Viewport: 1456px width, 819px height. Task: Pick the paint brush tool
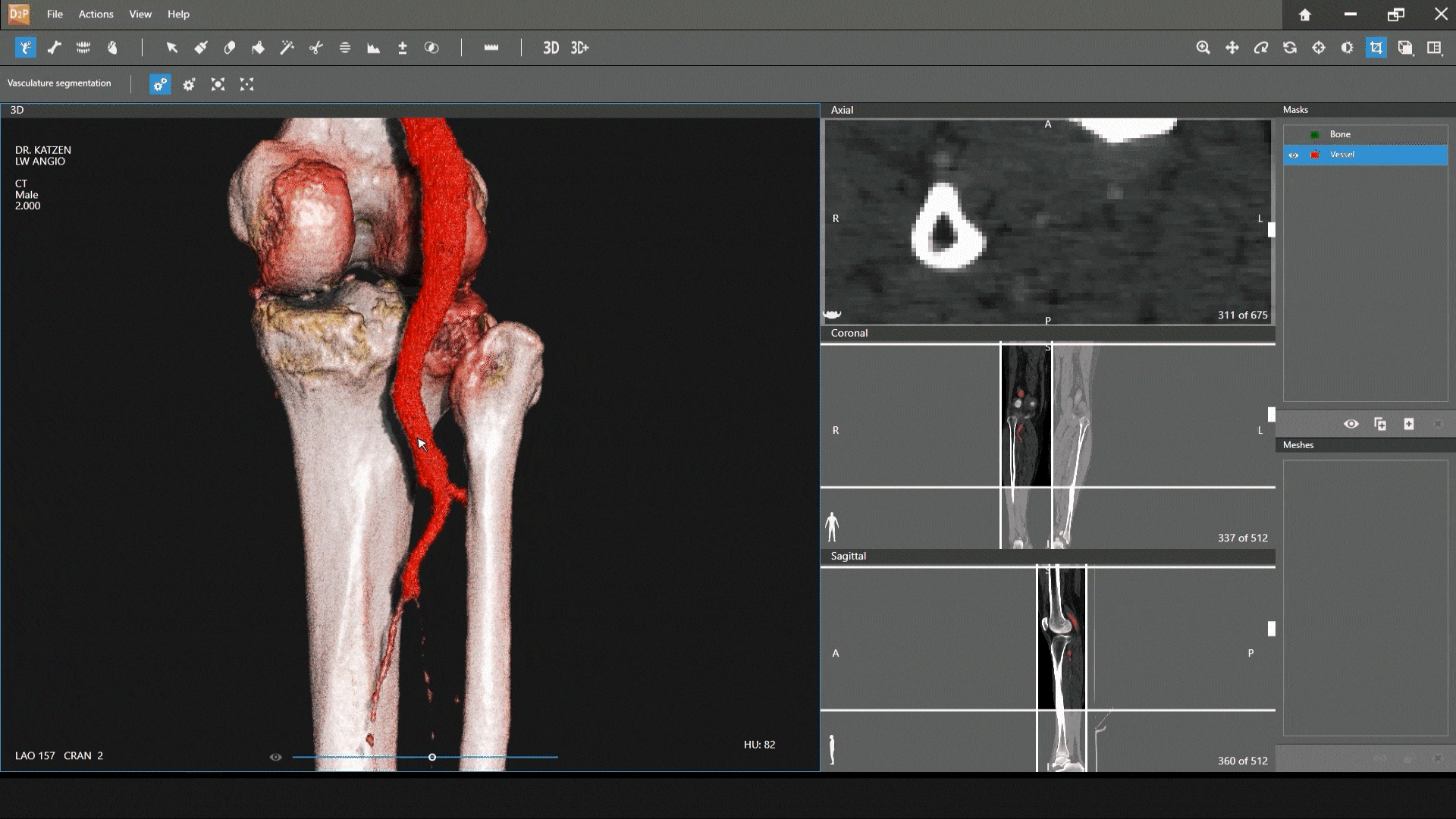coord(201,48)
